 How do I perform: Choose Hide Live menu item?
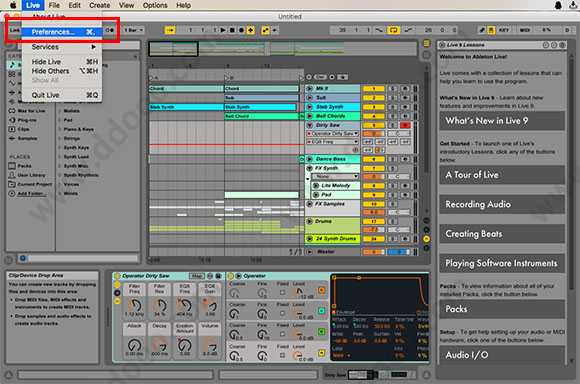pos(62,62)
